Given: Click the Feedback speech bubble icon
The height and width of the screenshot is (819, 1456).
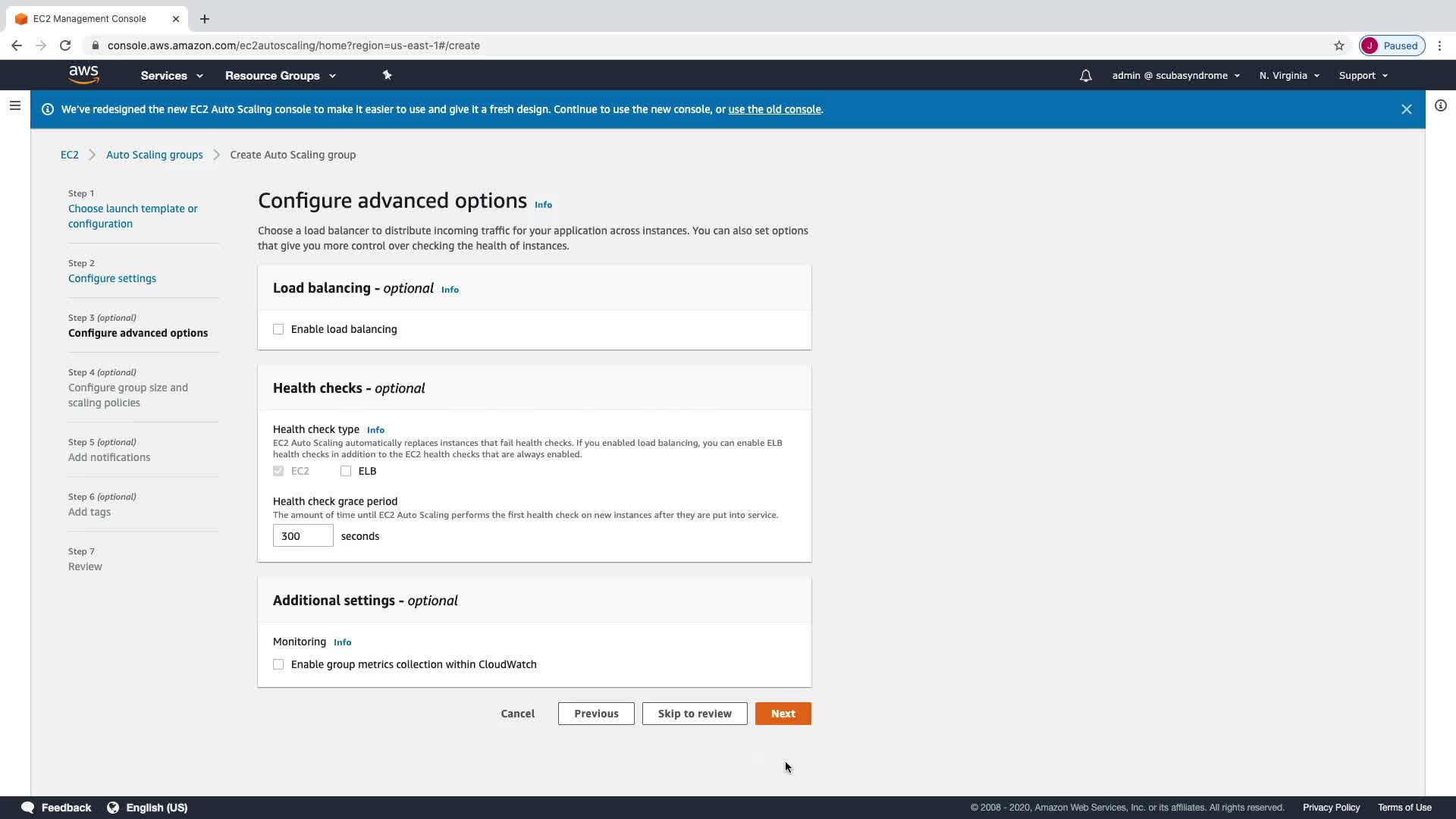Looking at the screenshot, I should 28,808.
